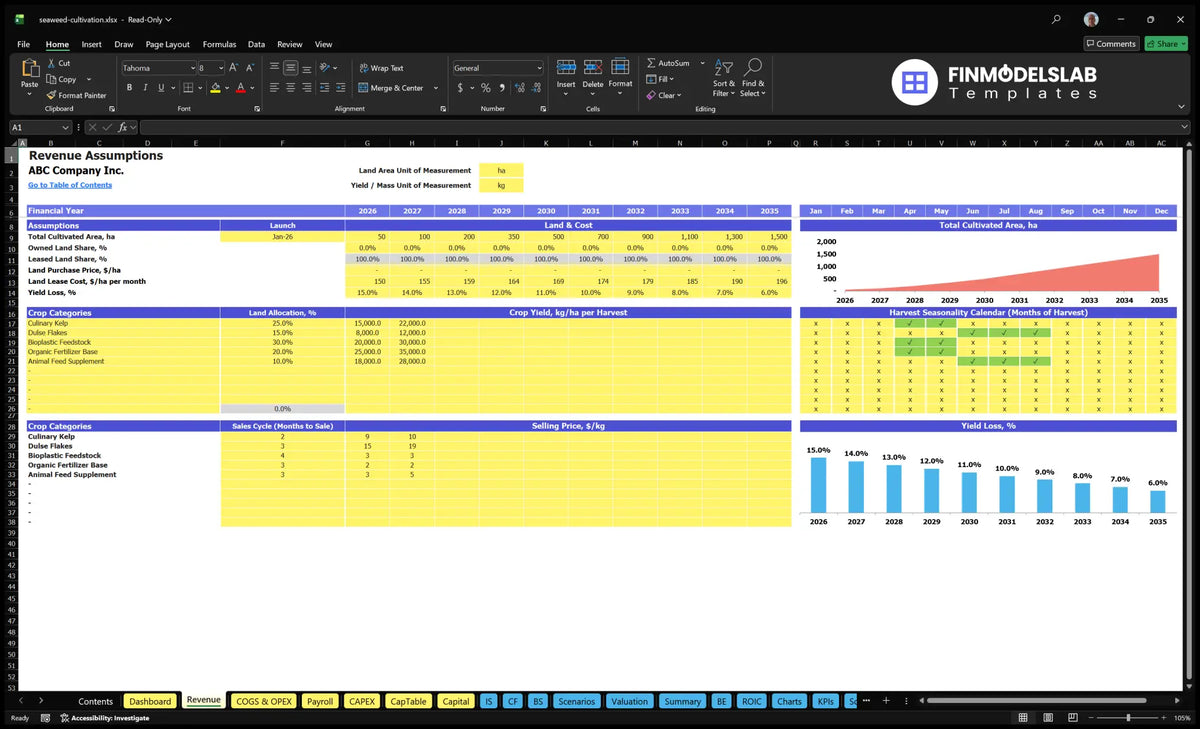Follow the Go to Table of Contents link
Image resolution: width=1200 pixels, height=729 pixels.
(x=70, y=185)
